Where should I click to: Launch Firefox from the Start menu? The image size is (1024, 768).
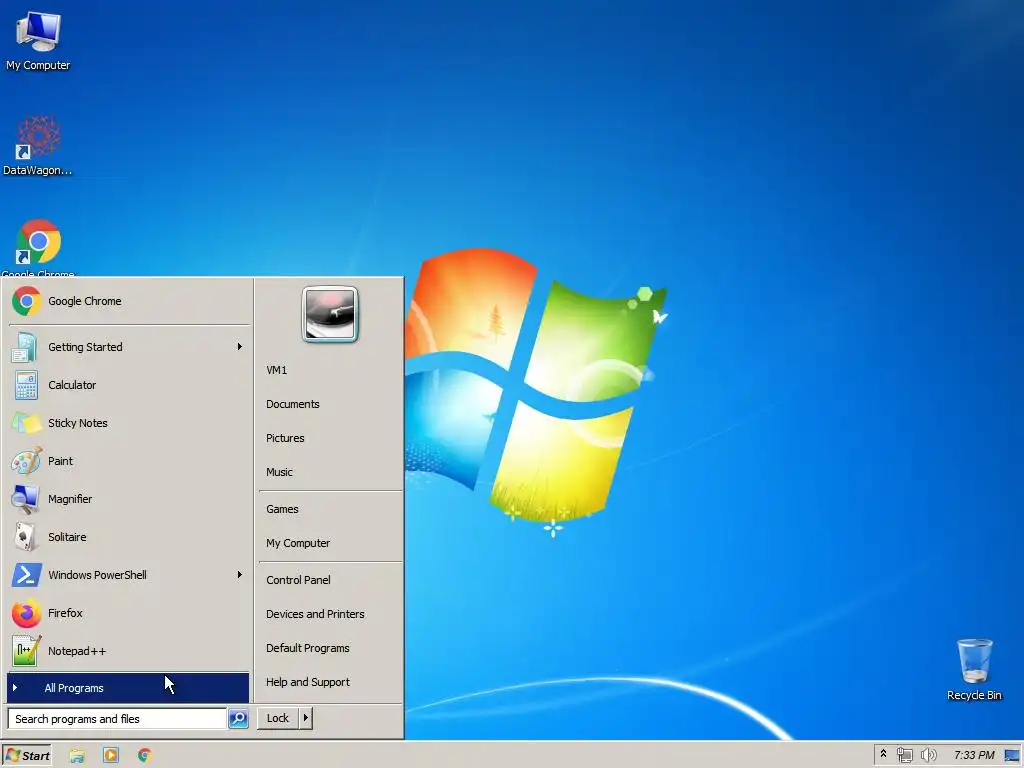pos(129,613)
